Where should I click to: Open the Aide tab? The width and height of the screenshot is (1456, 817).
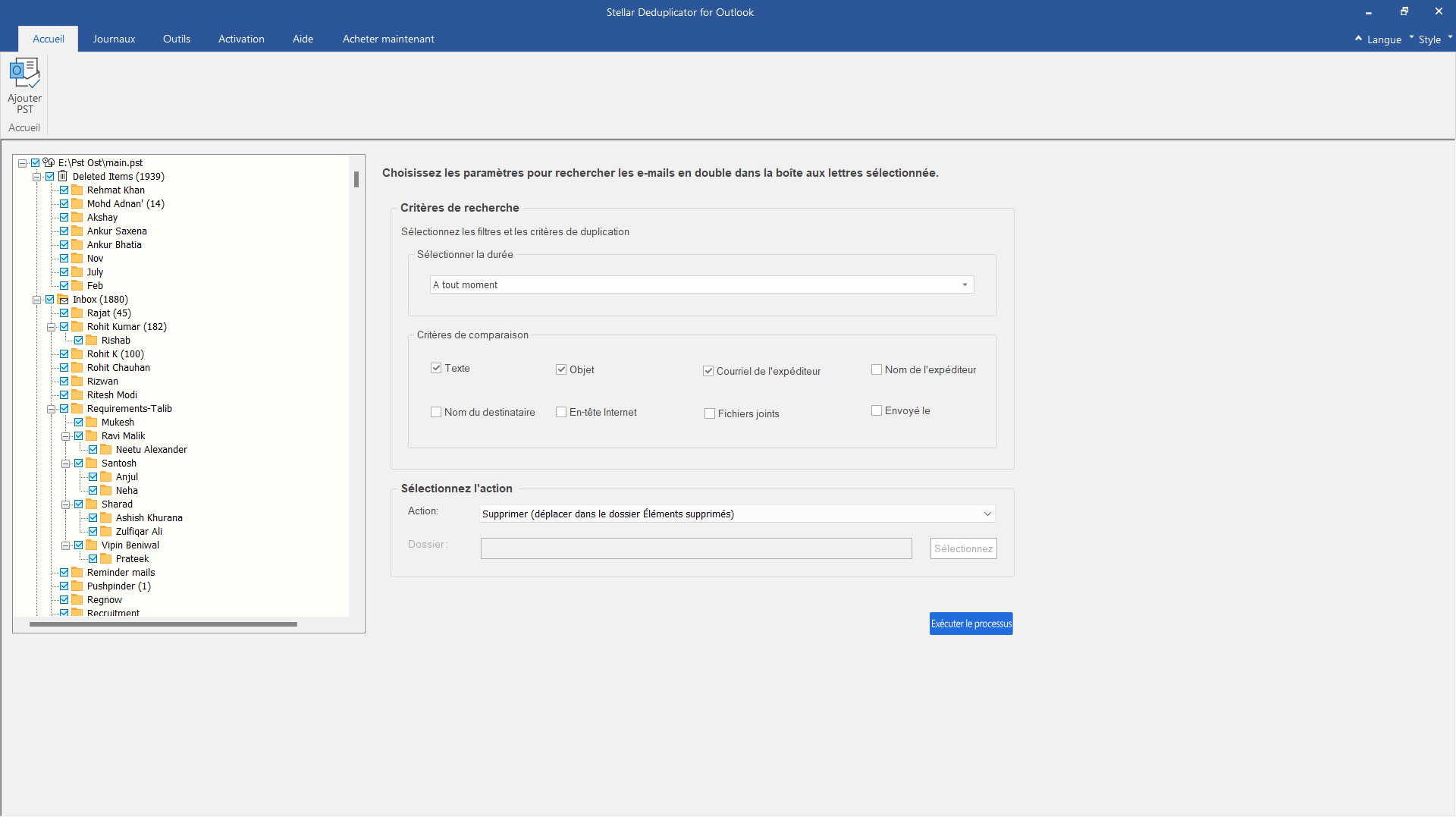coord(303,39)
